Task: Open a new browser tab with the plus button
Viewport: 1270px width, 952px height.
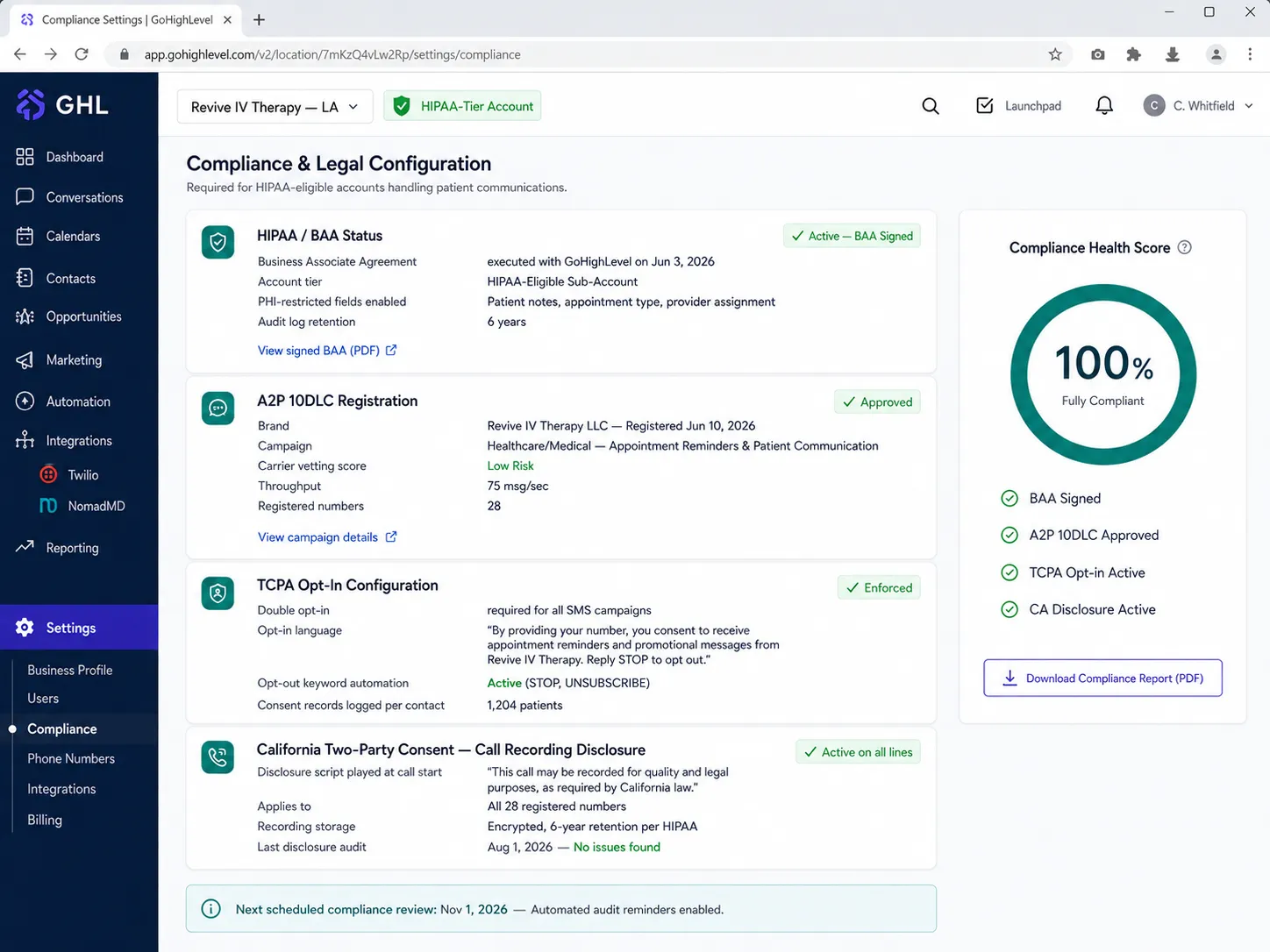Action: 259,19
